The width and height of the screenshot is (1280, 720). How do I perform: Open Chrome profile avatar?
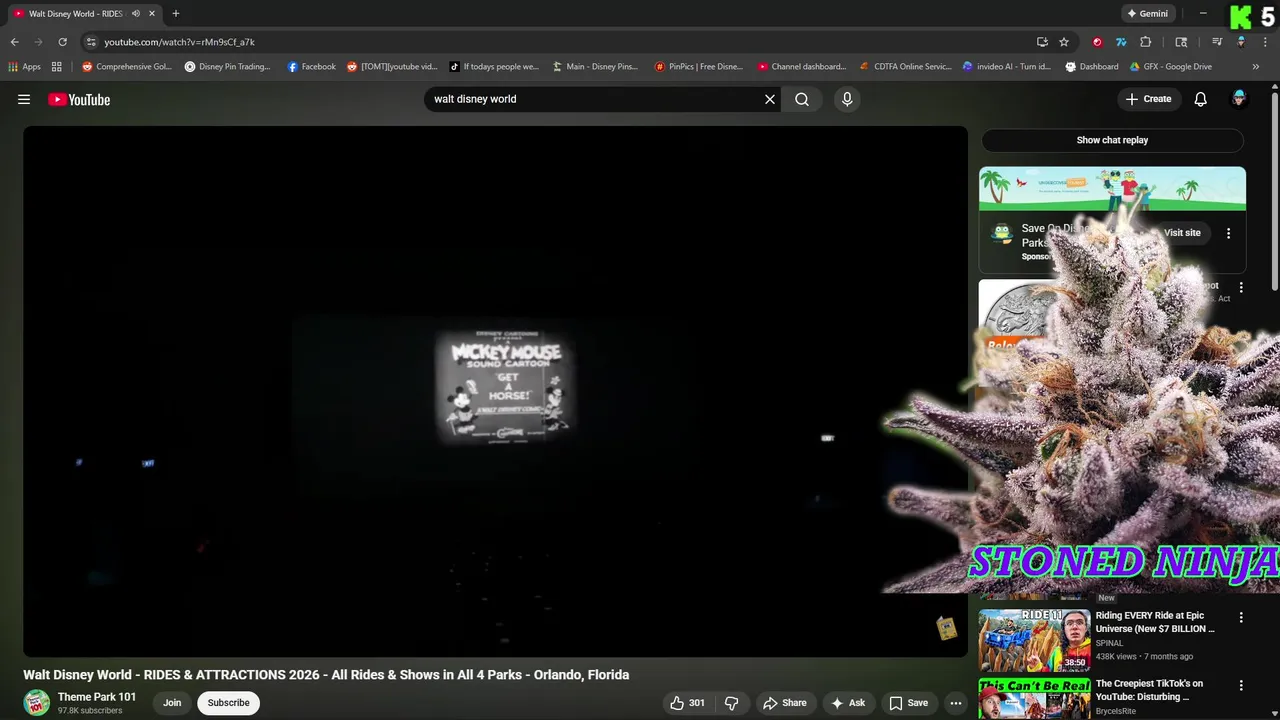pyautogui.click(x=1241, y=42)
